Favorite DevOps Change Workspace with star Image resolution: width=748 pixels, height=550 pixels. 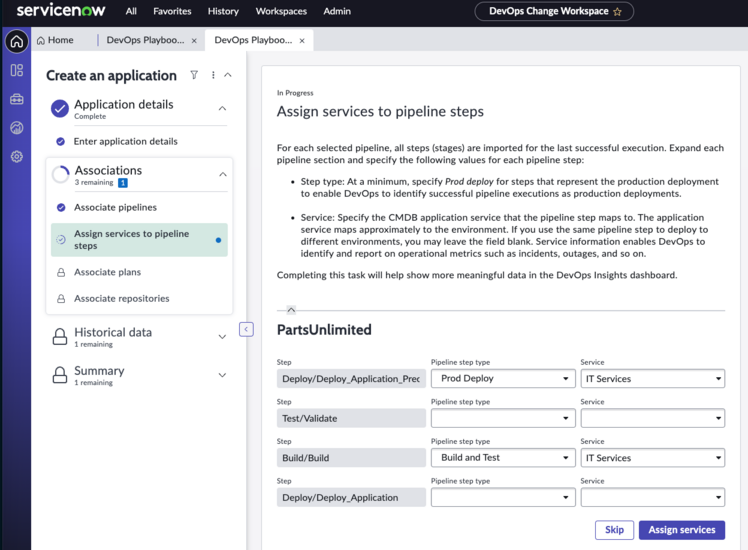pyautogui.click(x=617, y=12)
